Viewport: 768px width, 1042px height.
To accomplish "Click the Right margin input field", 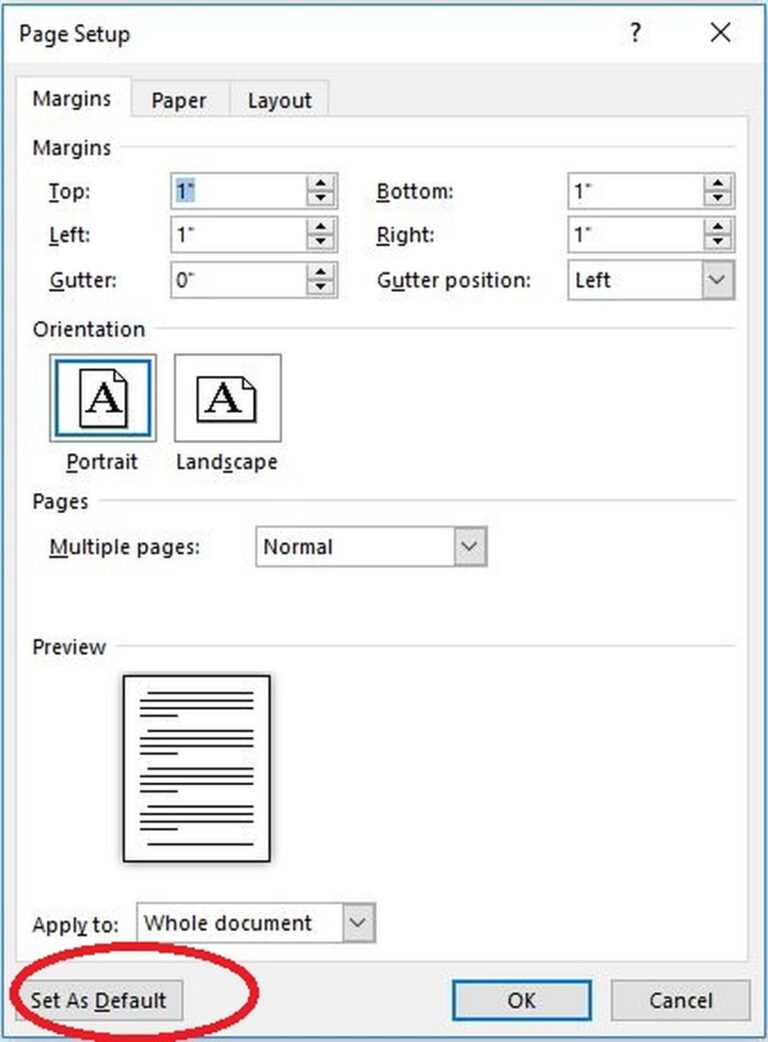I will click(x=635, y=235).
